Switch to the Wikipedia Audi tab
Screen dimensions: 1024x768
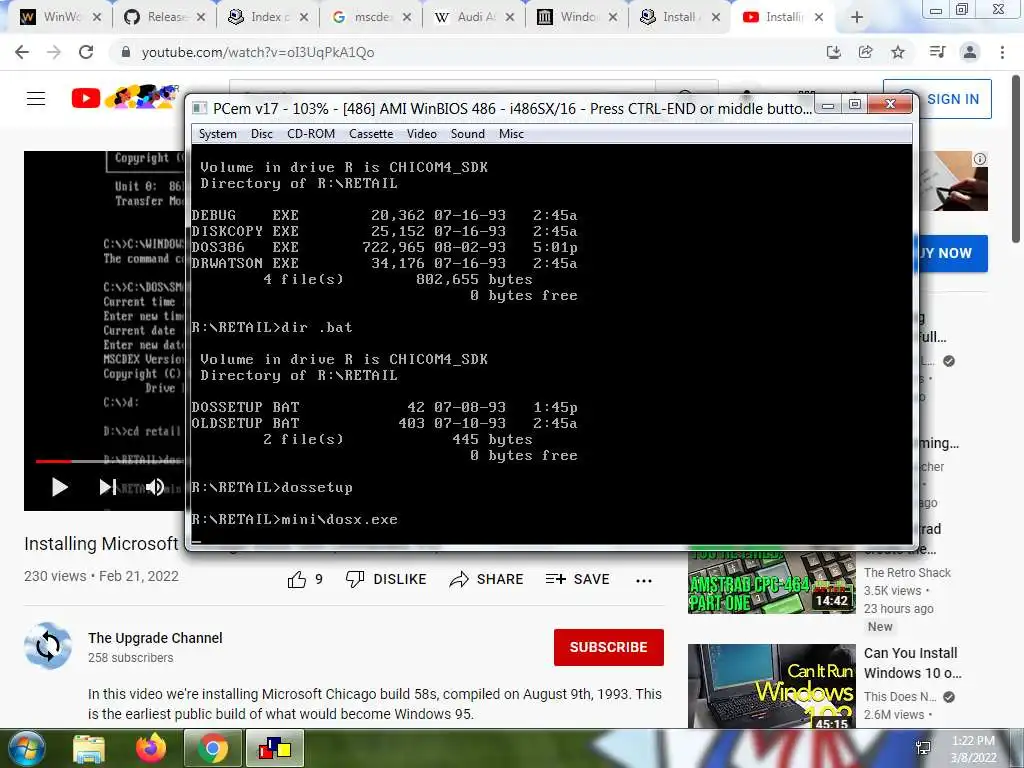(474, 17)
